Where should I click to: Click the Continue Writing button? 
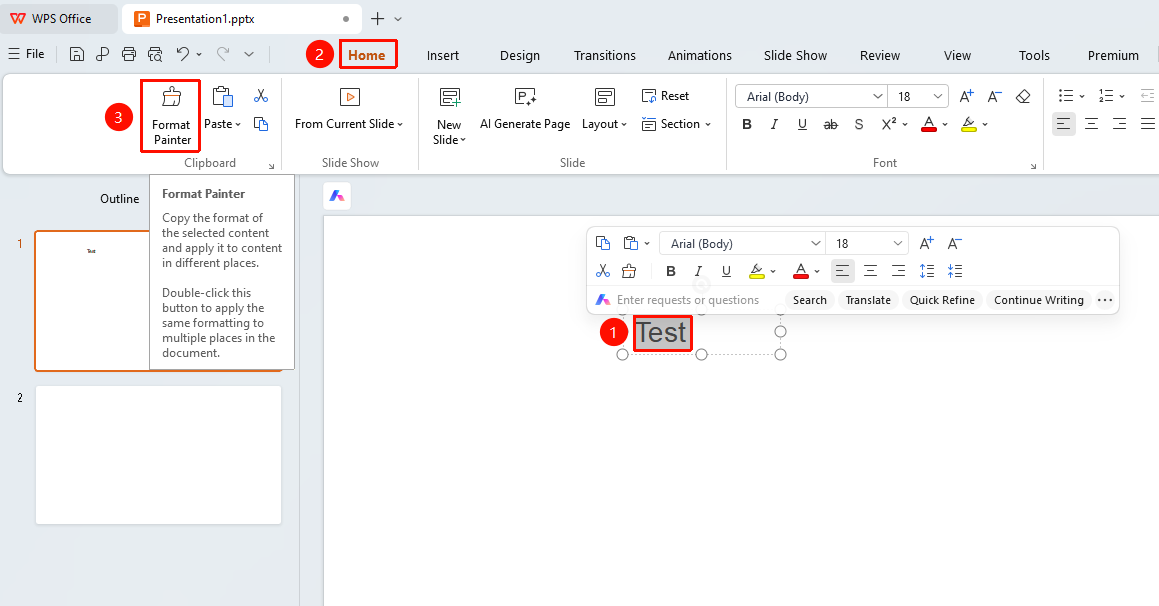1039,300
